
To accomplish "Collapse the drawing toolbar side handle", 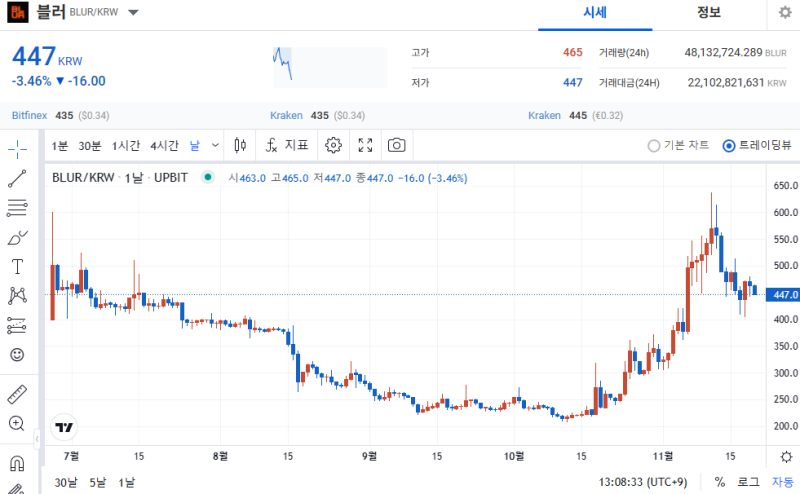I will click(x=37, y=439).
